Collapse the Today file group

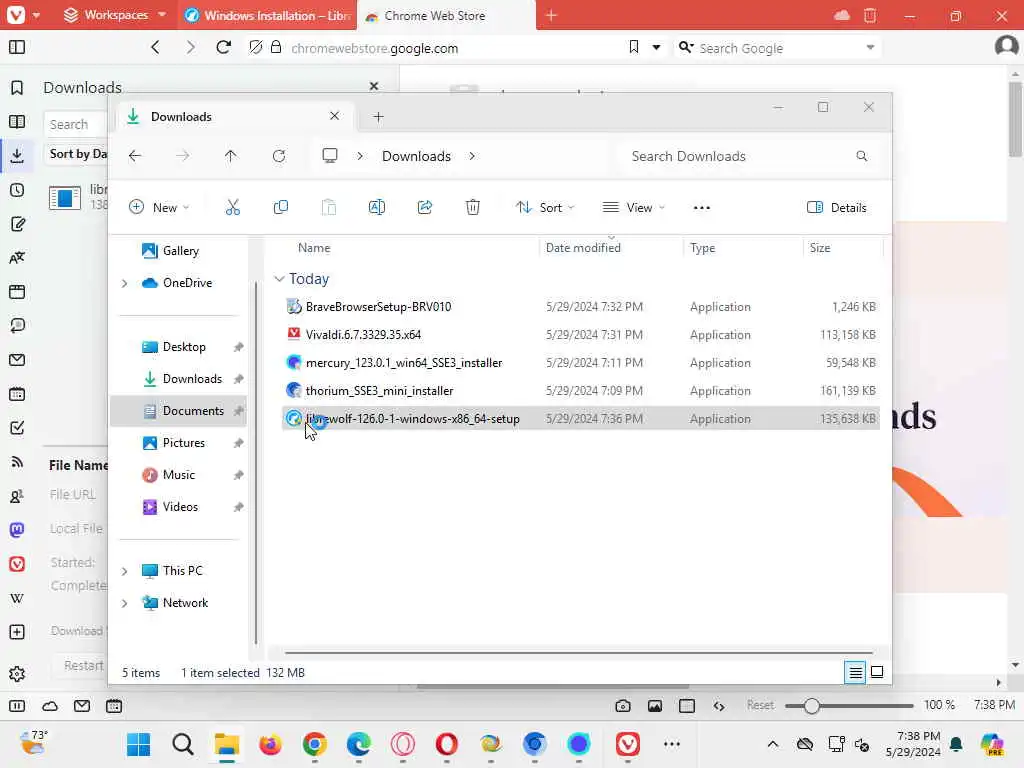279,279
